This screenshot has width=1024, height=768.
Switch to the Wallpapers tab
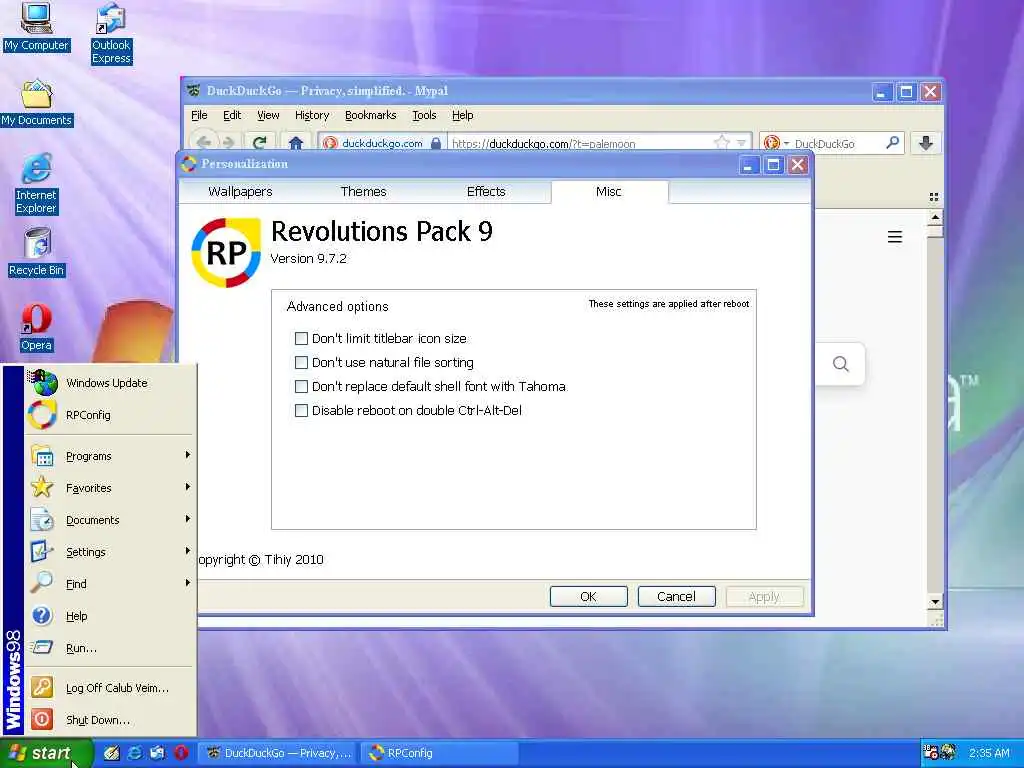[x=240, y=191]
